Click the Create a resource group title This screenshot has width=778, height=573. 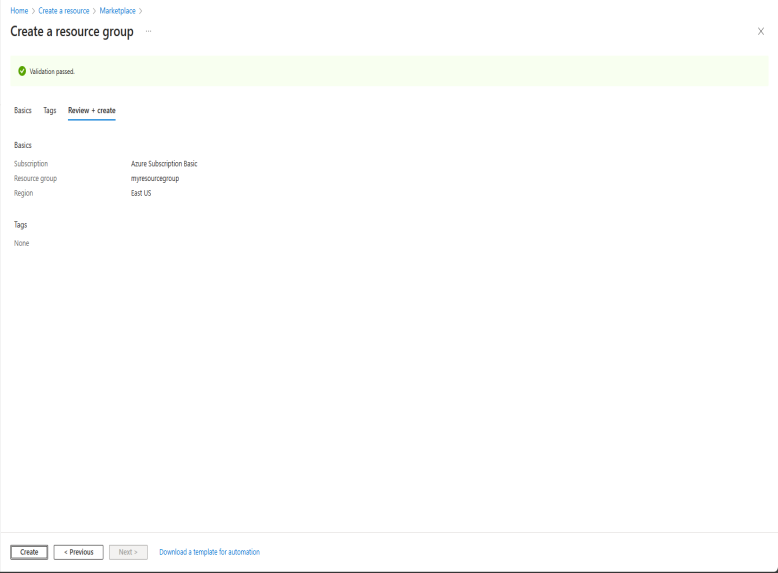point(71,32)
